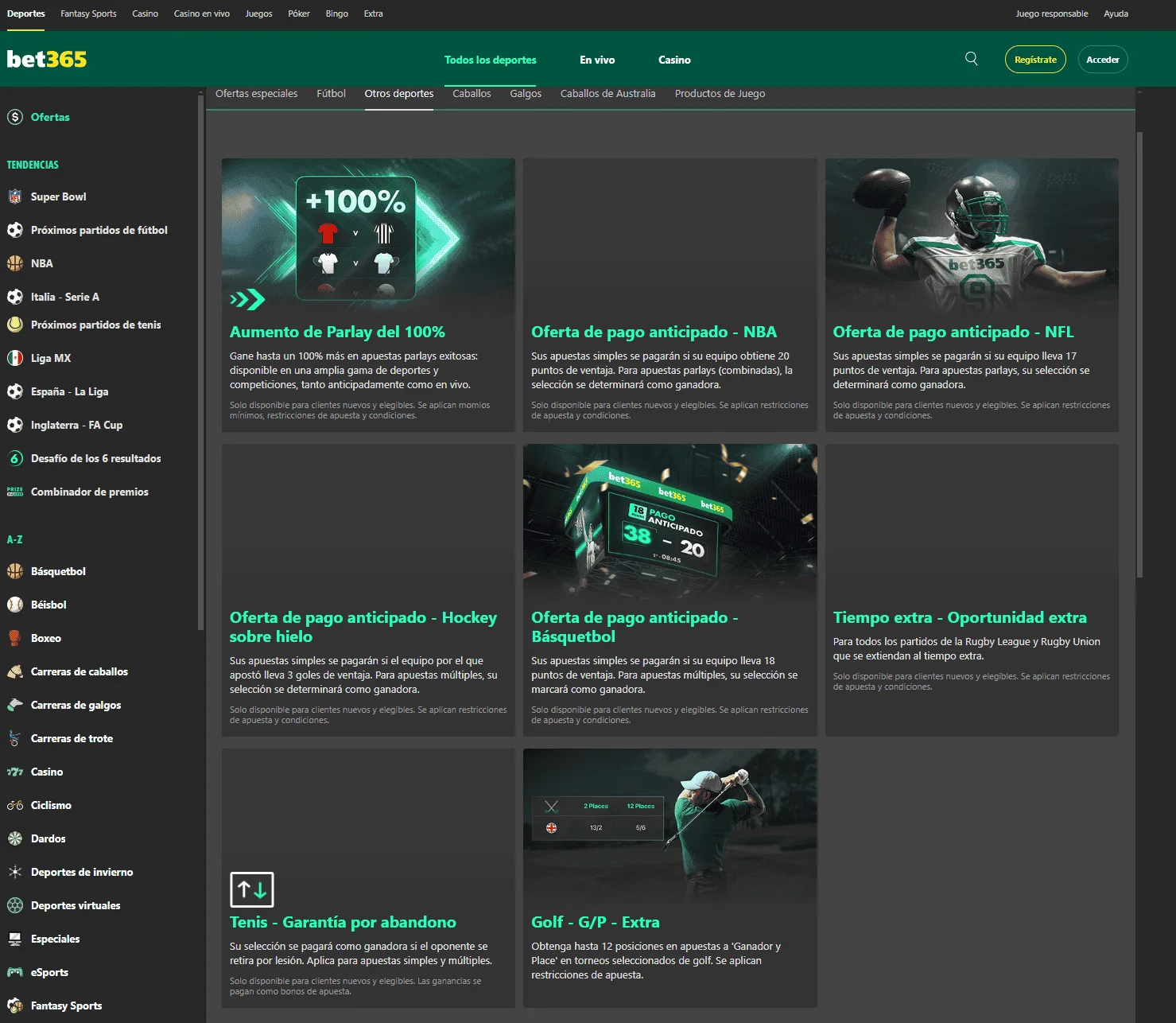Open Tiempo extra - Oportunidad extra title
The width and height of the screenshot is (1176, 1023).
pyautogui.click(x=960, y=617)
